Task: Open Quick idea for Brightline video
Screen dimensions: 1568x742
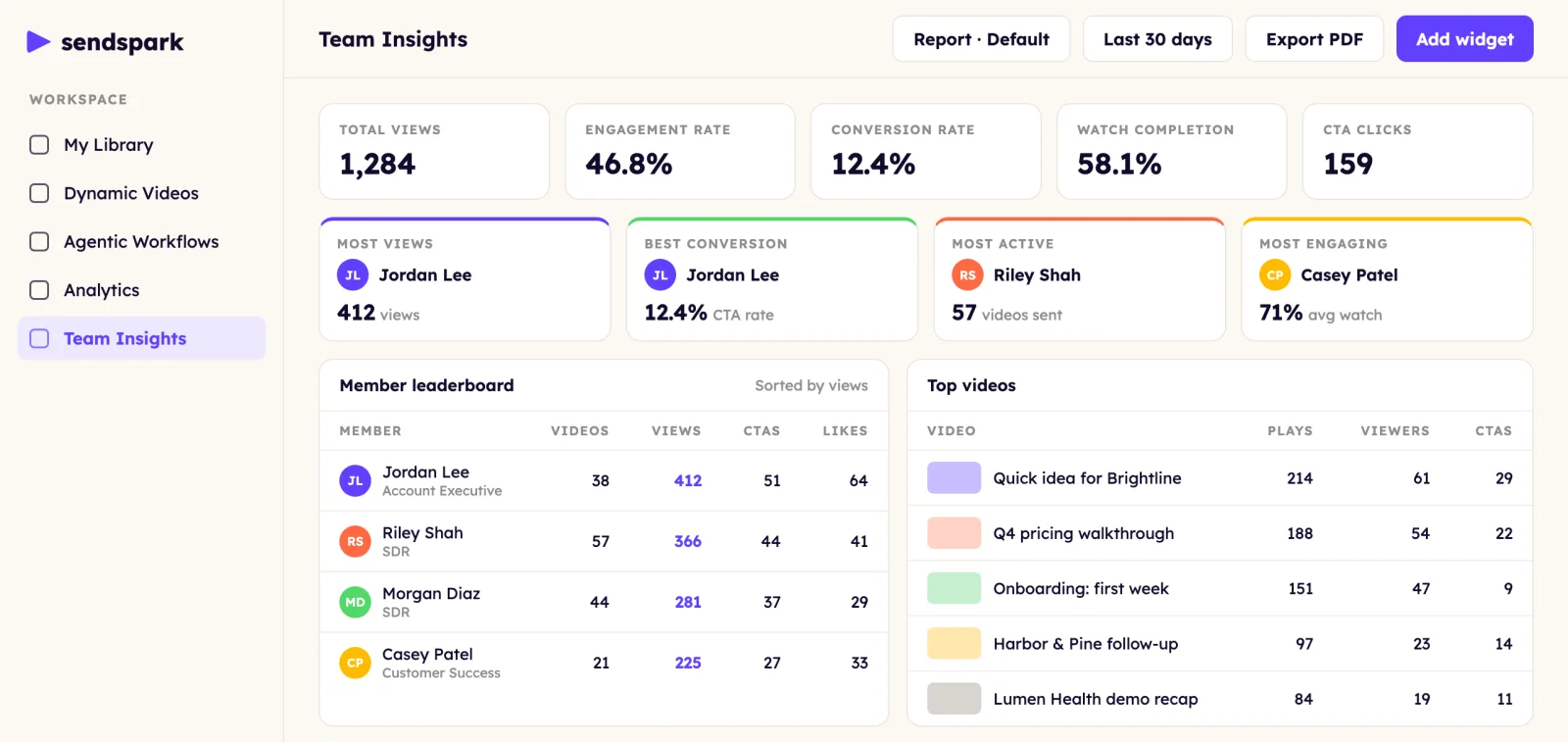Action: [1087, 478]
